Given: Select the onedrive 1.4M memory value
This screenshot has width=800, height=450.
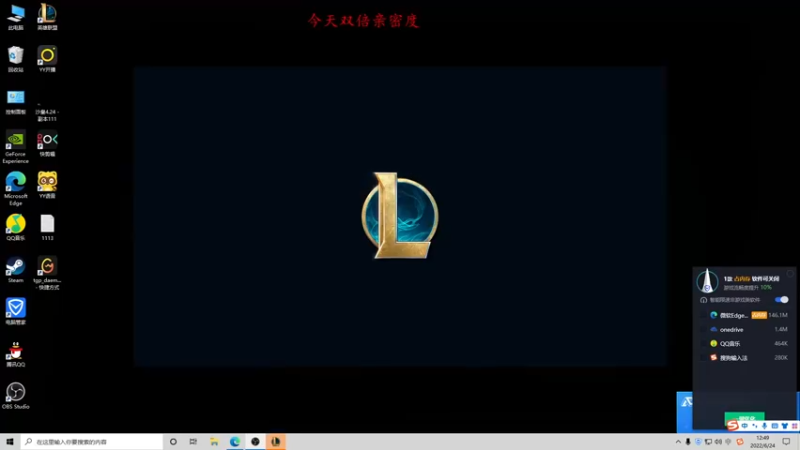Looking at the screenshot, I should click(781, 330).
